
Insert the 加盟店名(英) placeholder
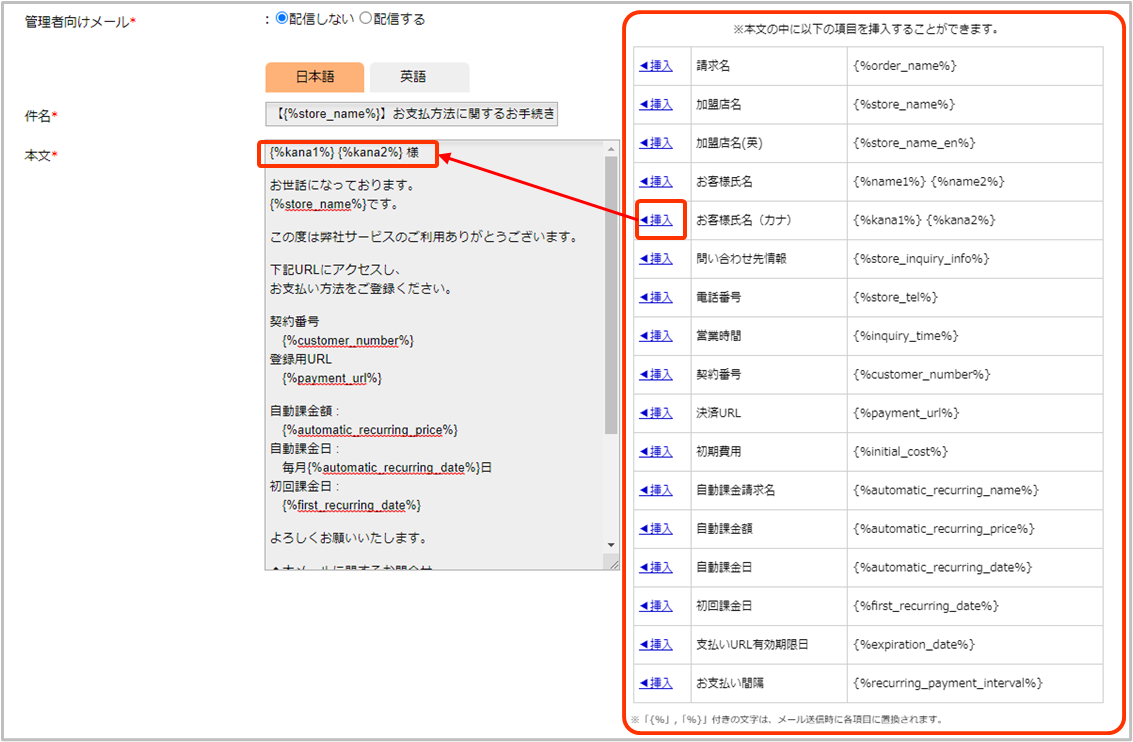pyautogui.click(x=656, y=143)
